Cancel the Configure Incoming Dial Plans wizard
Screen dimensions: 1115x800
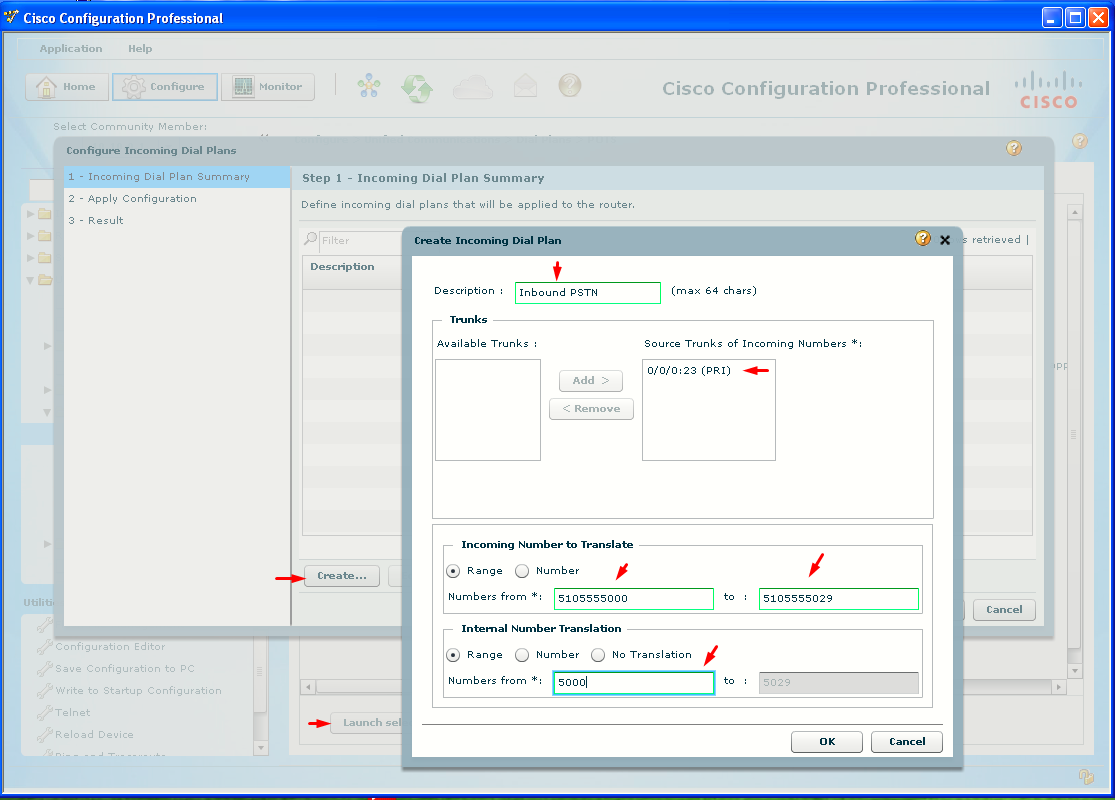point(1004,609)
